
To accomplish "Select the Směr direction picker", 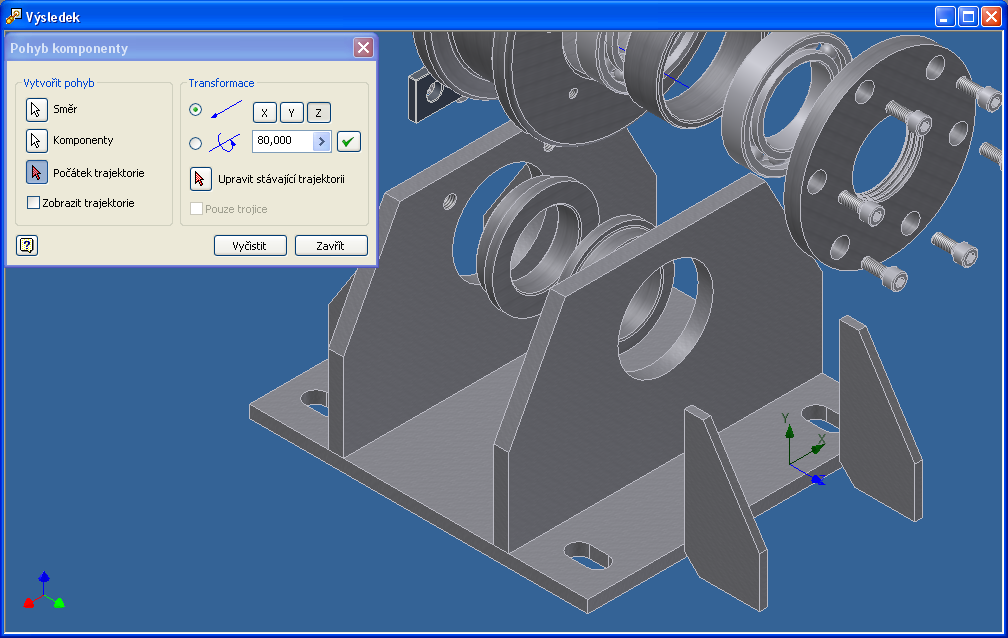I will point(37,109).
